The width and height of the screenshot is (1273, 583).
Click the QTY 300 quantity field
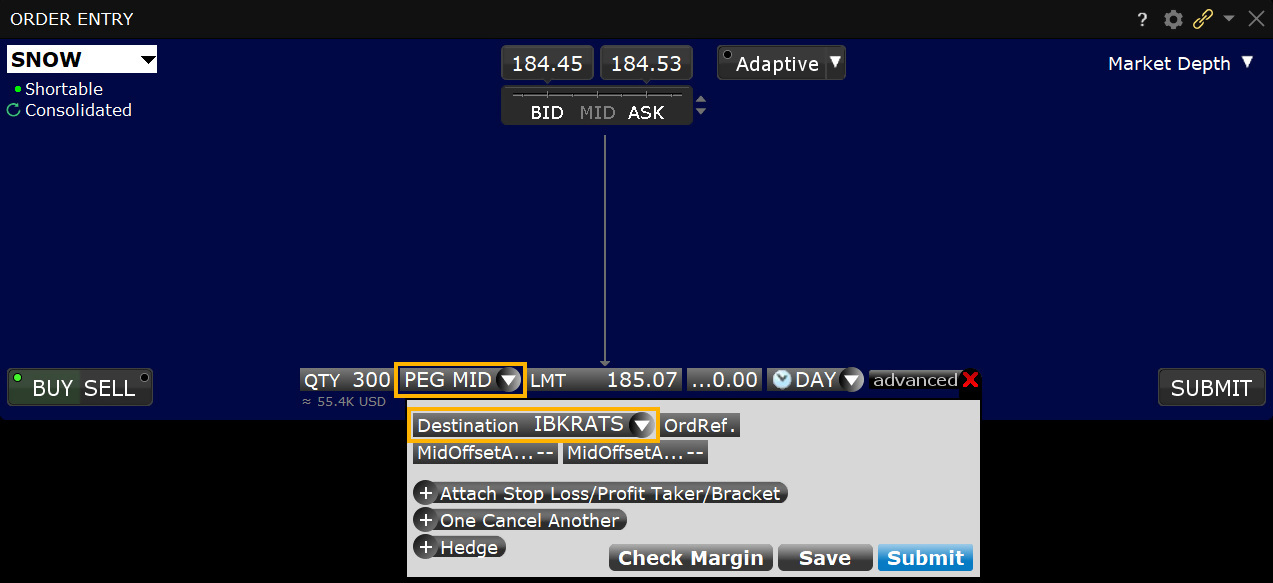[x=345, y=379]
